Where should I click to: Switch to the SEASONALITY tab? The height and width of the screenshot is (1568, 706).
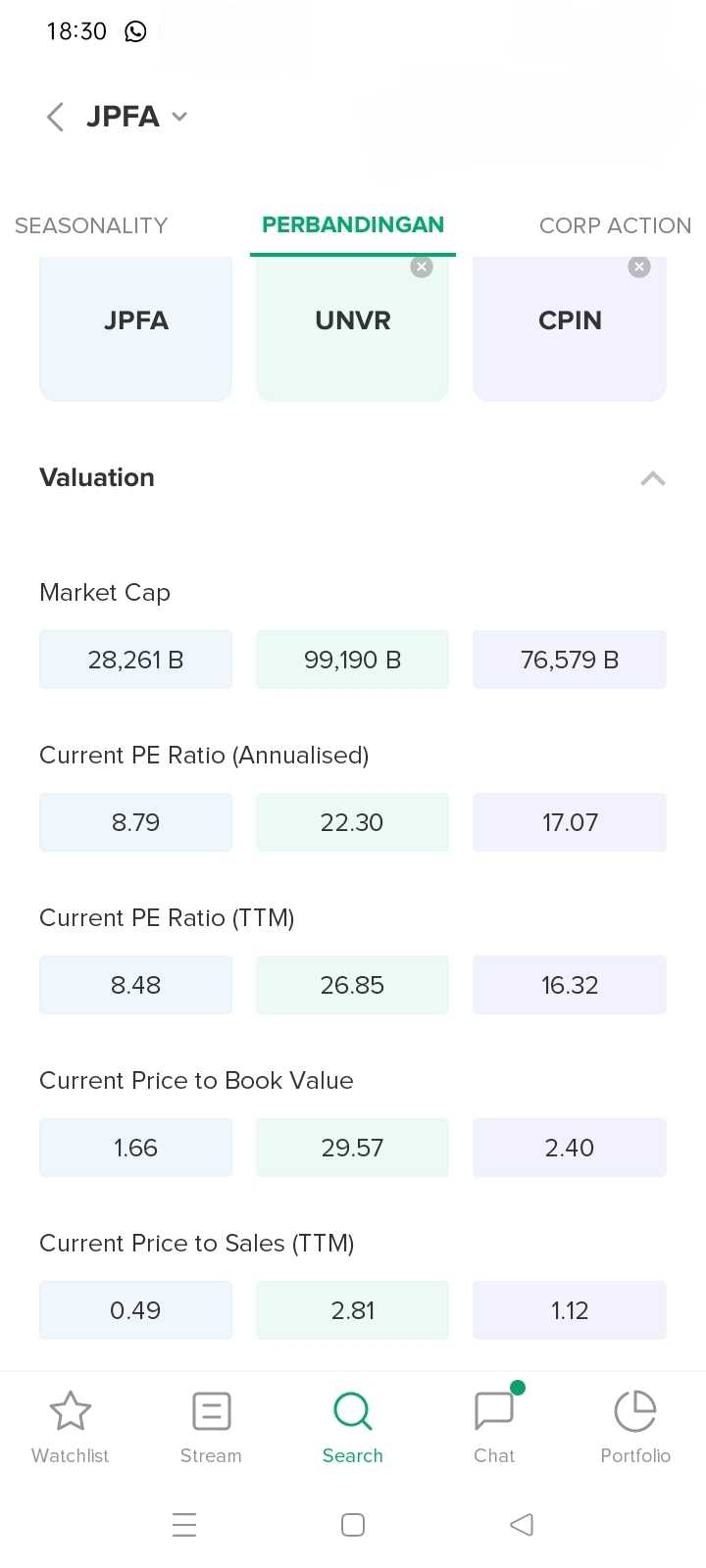[x=91, y=225]
